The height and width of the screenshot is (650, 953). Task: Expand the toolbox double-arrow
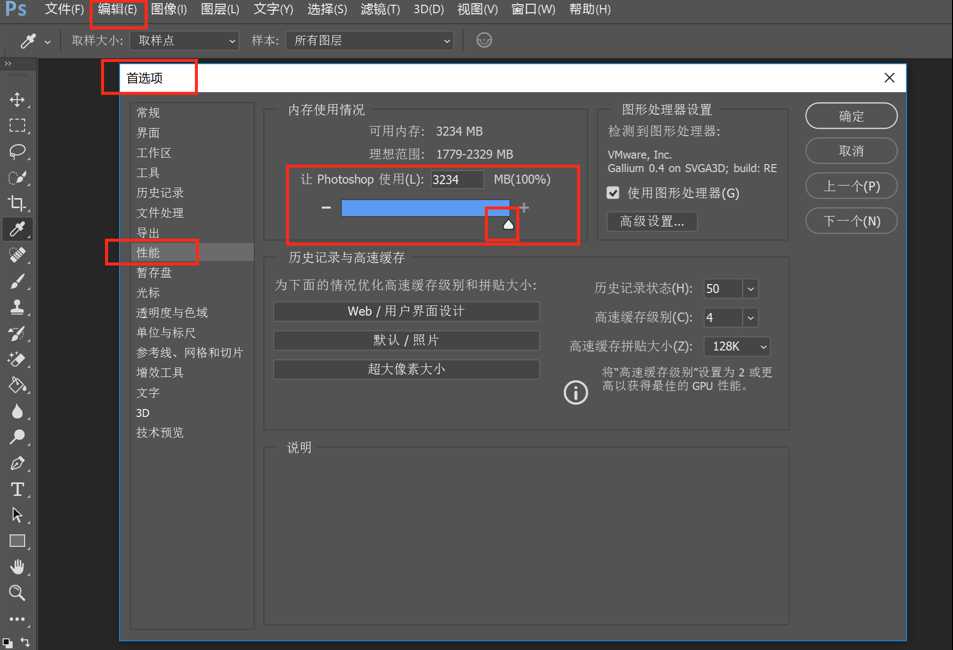tap(7, 63)
